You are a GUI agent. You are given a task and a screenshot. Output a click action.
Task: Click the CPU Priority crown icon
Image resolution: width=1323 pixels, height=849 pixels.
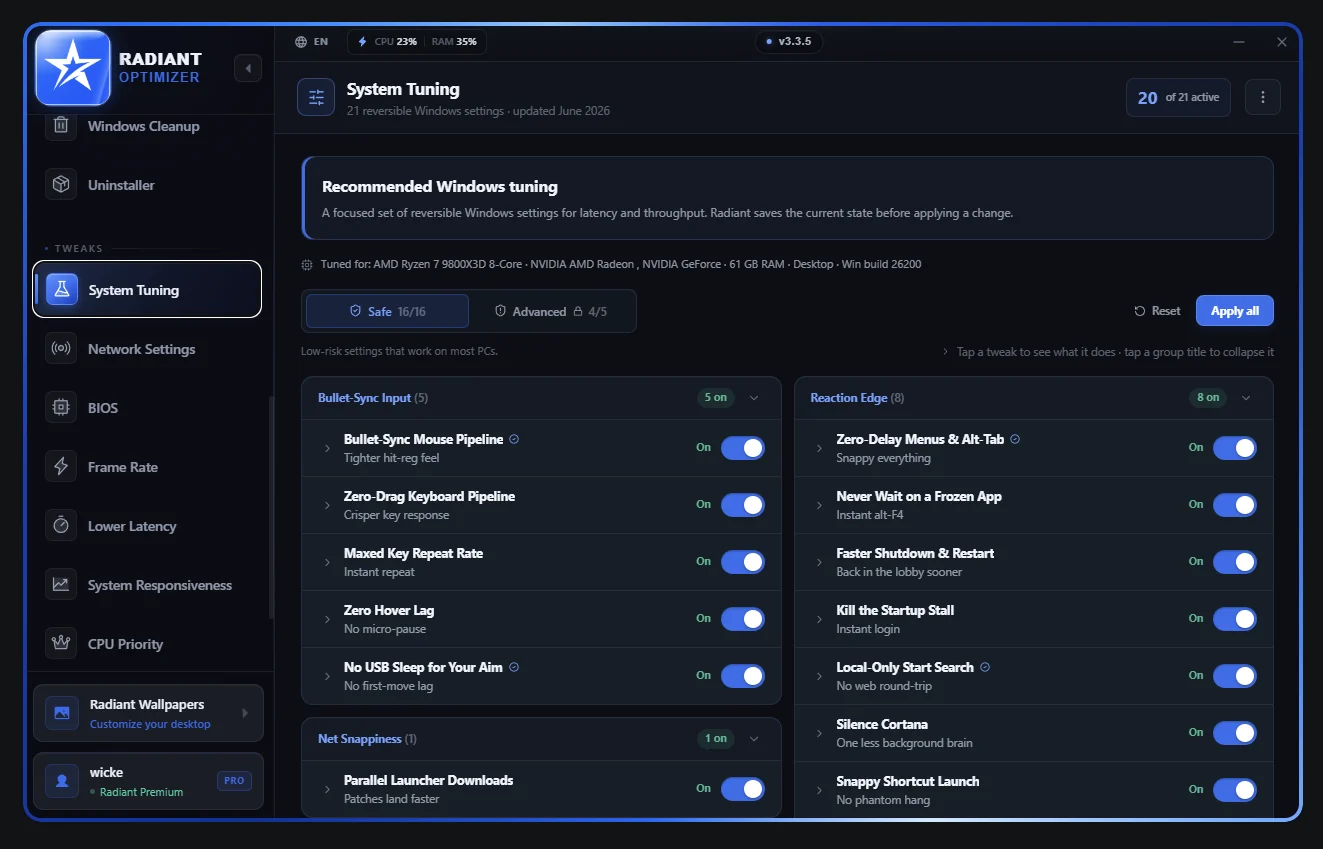click(61, 644)
